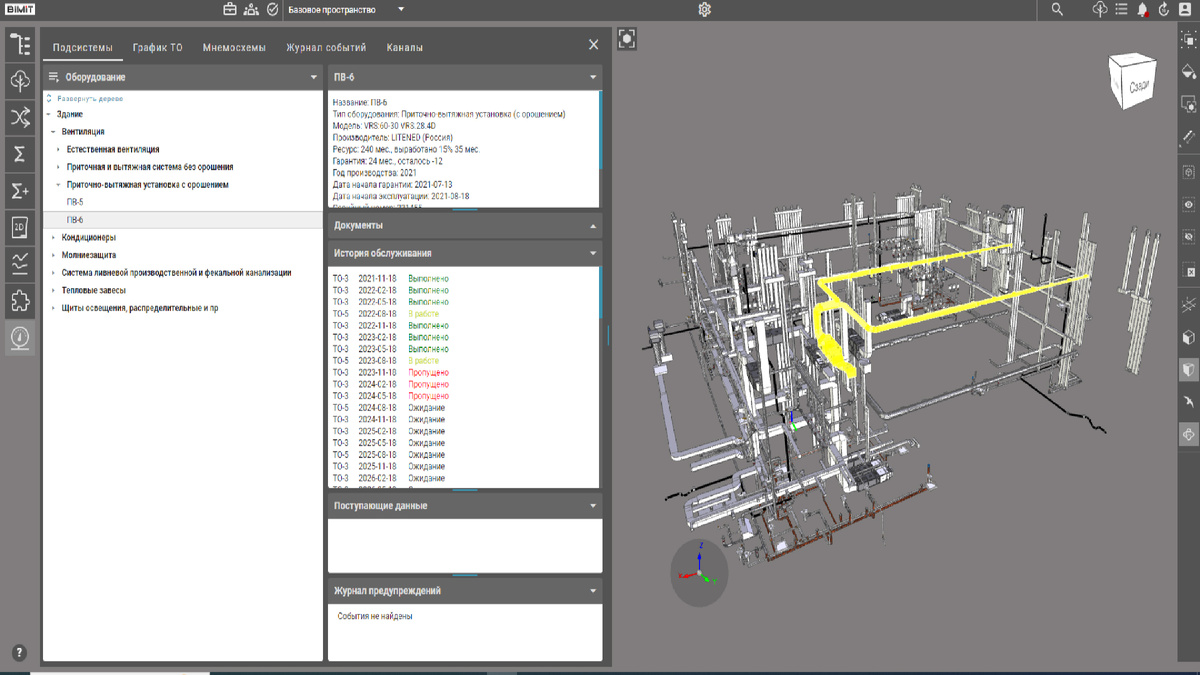Click the search magnifier icon
The height and width of the screenshot is (675, 1200).
(1057, 9)
